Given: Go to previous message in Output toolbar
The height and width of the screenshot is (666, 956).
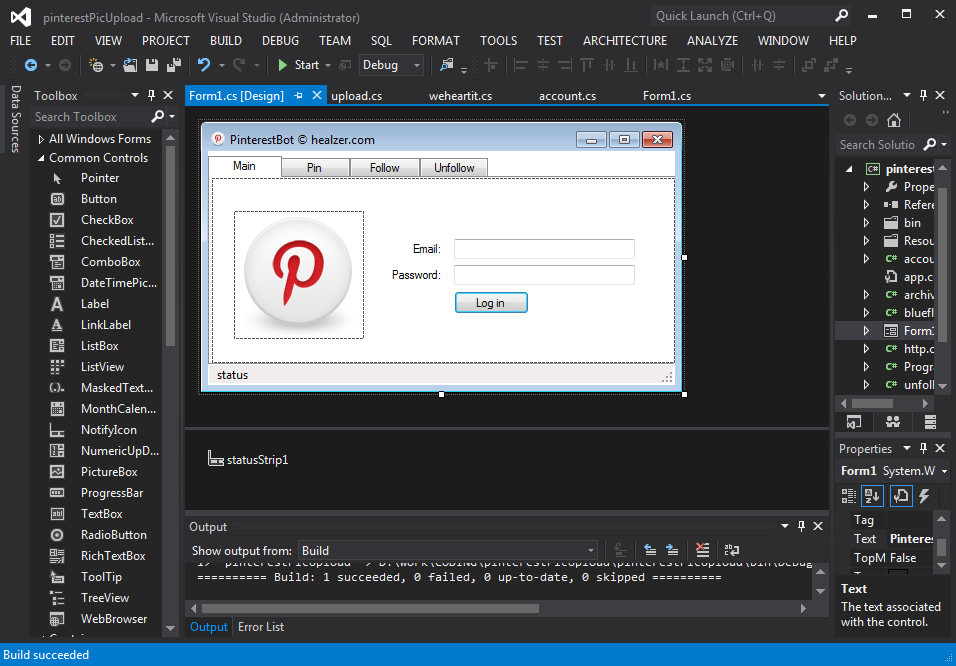Looking at the screenshot, I should pyautogui.click(x=650, y=550).
